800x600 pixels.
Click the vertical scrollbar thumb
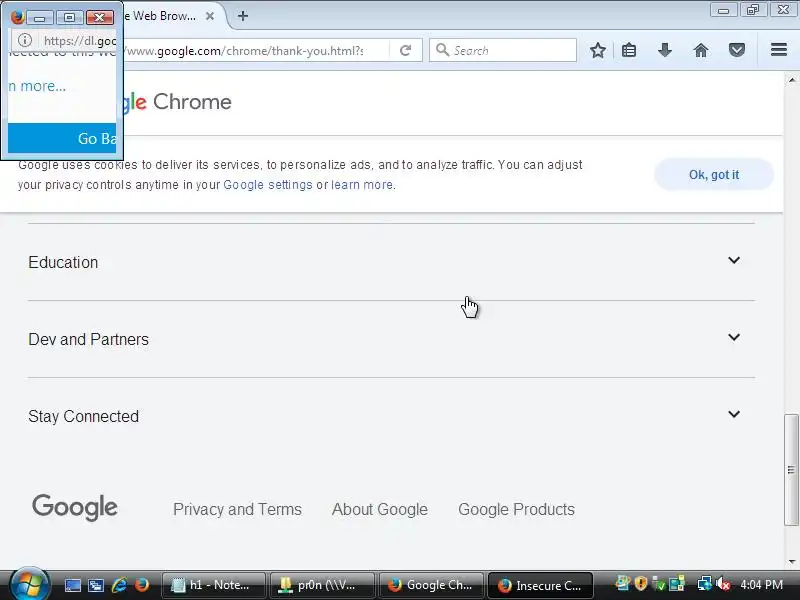pyautogui.click(x=791, y=469)
